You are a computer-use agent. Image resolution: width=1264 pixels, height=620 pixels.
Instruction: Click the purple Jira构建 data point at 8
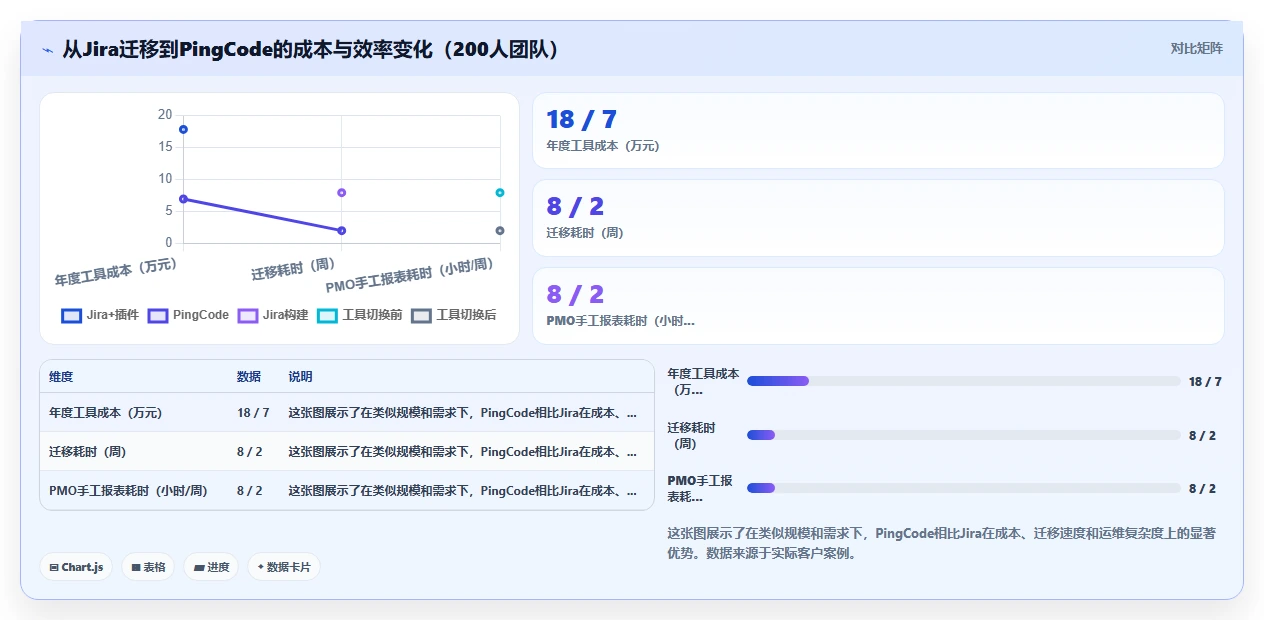[x=342, y=192]
